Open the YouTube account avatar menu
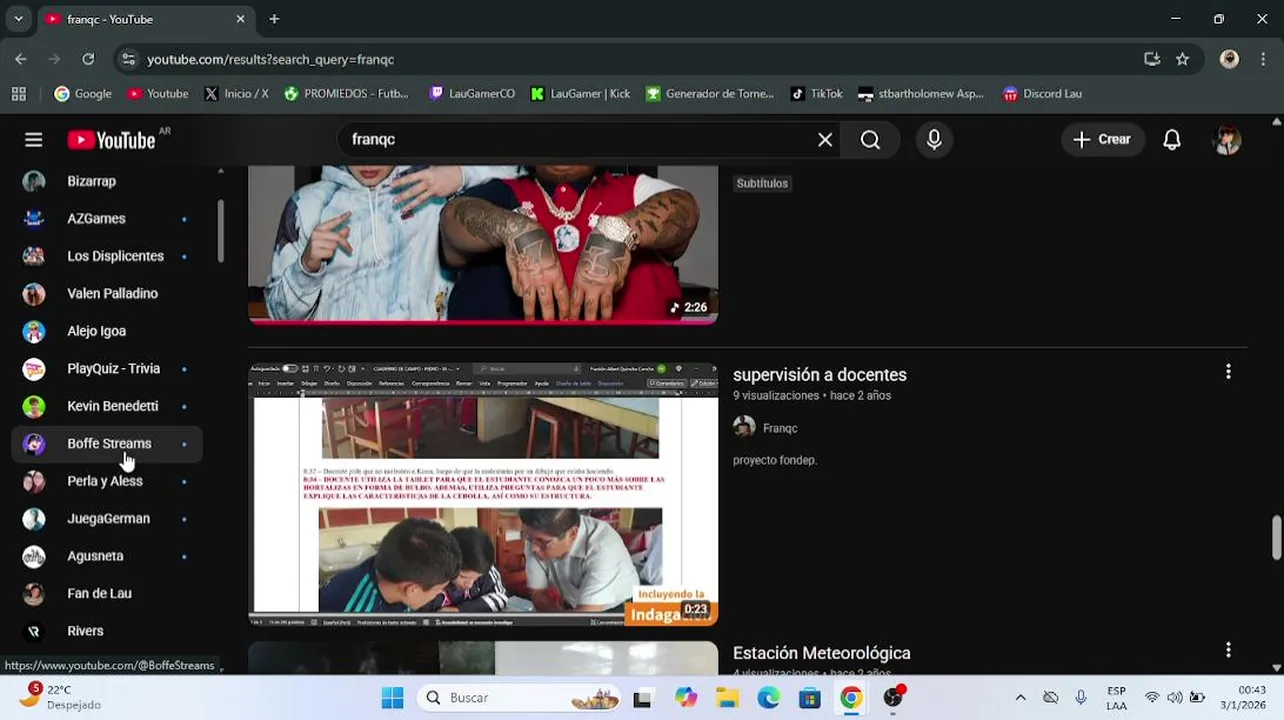The width and height of the screenshot is (1284, 720). (1228, 140)
